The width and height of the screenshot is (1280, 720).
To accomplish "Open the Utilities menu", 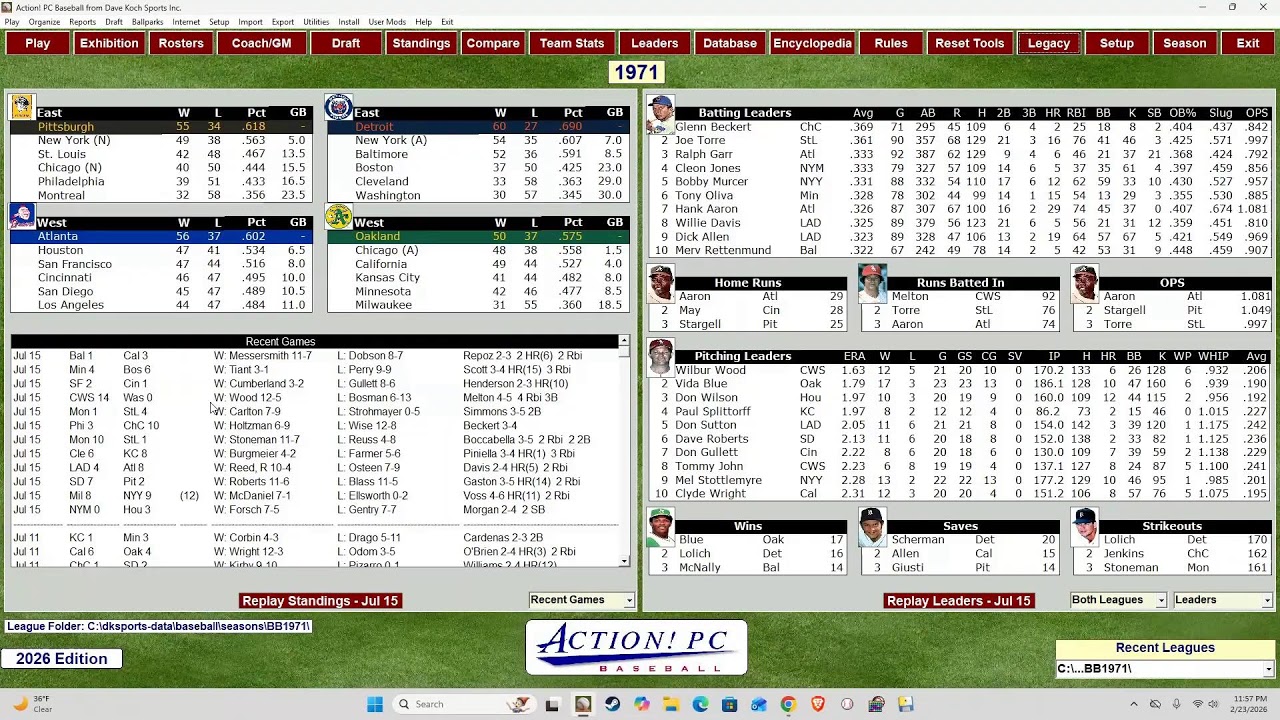I will point(316,22).
